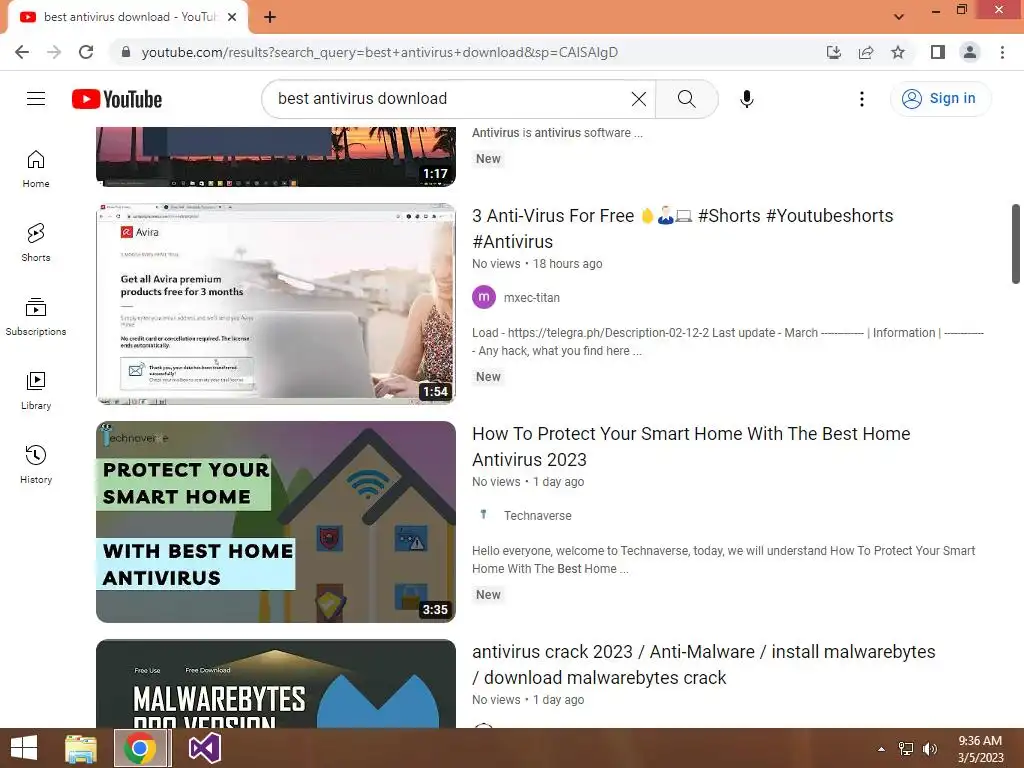This screenshot has height=768, width=1024.
Task: Open a new browser tab
Action: click(270, 17)
